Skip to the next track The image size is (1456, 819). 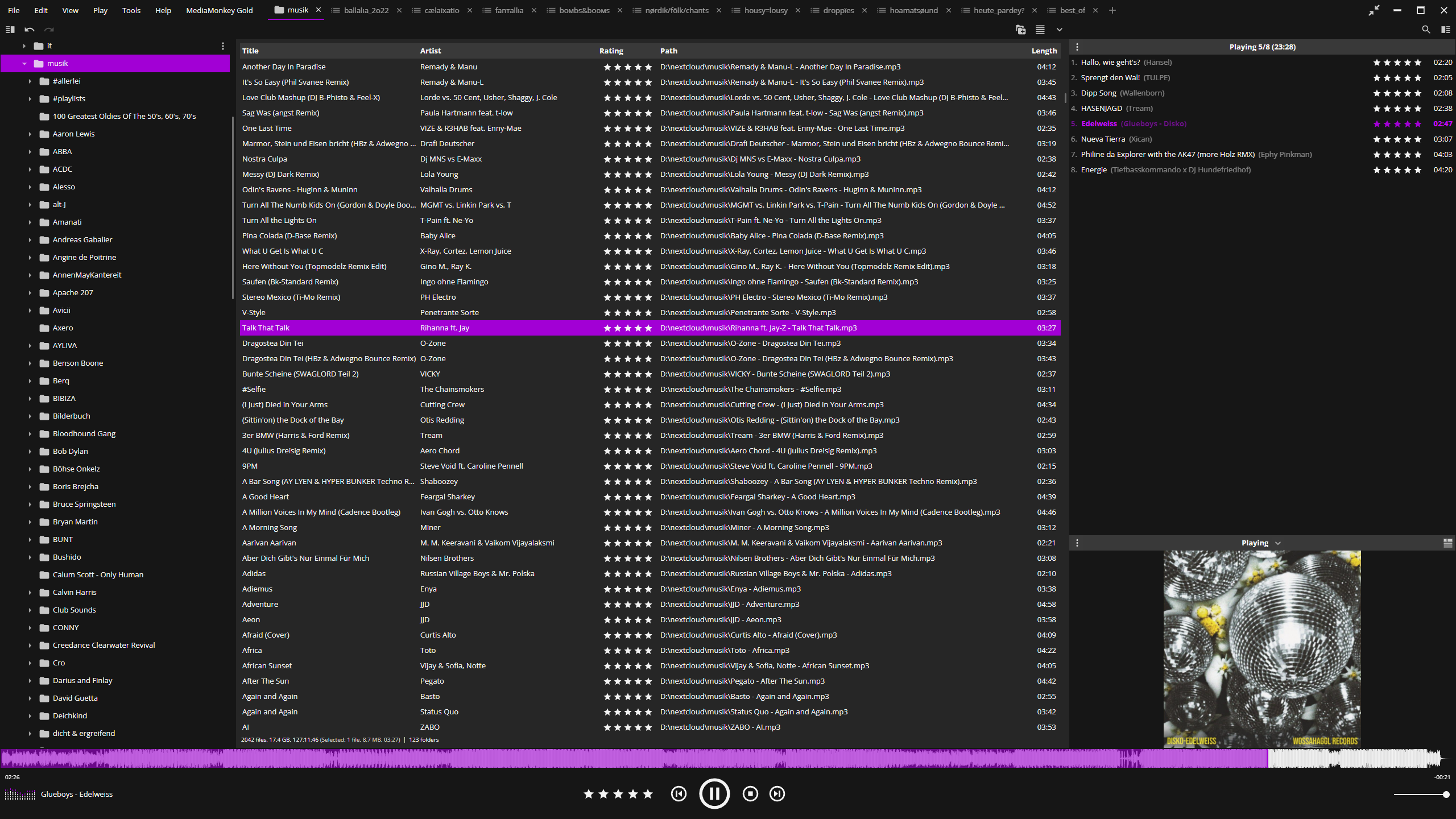pyautogui.click(x=777, y=794)
